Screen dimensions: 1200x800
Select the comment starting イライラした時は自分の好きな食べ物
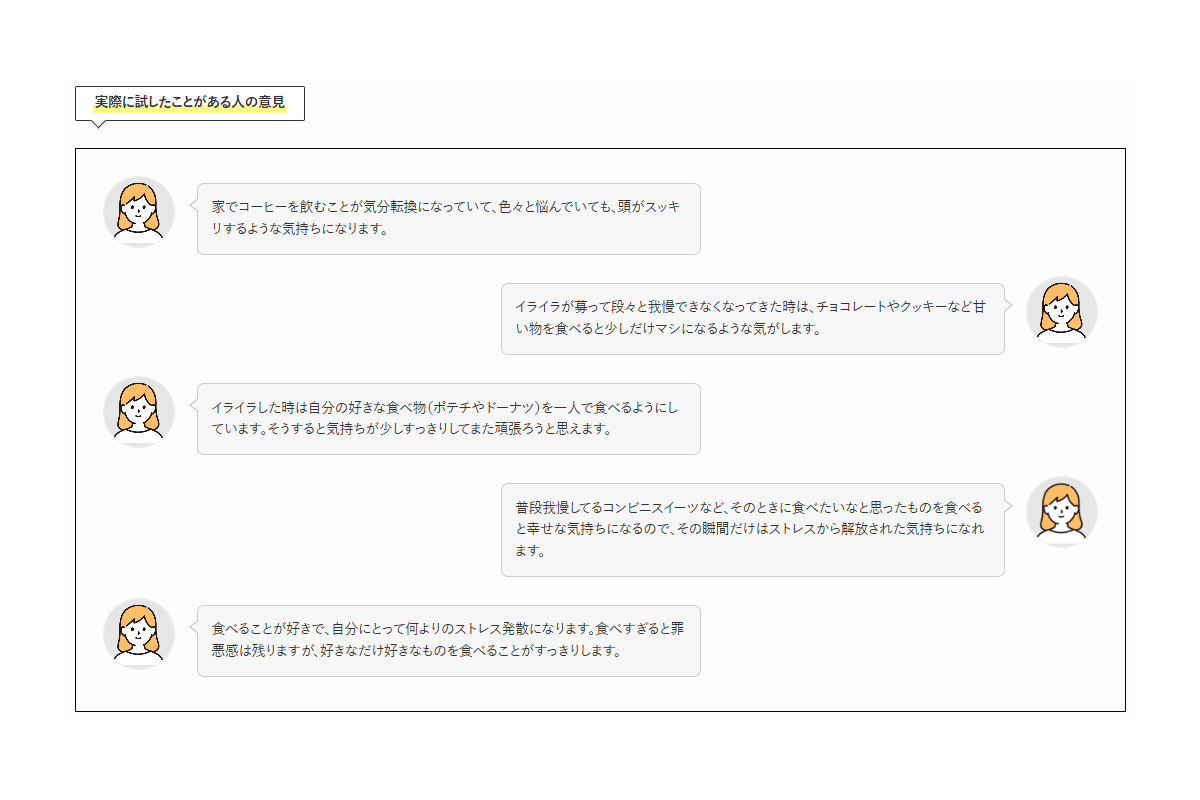[449, 419]
